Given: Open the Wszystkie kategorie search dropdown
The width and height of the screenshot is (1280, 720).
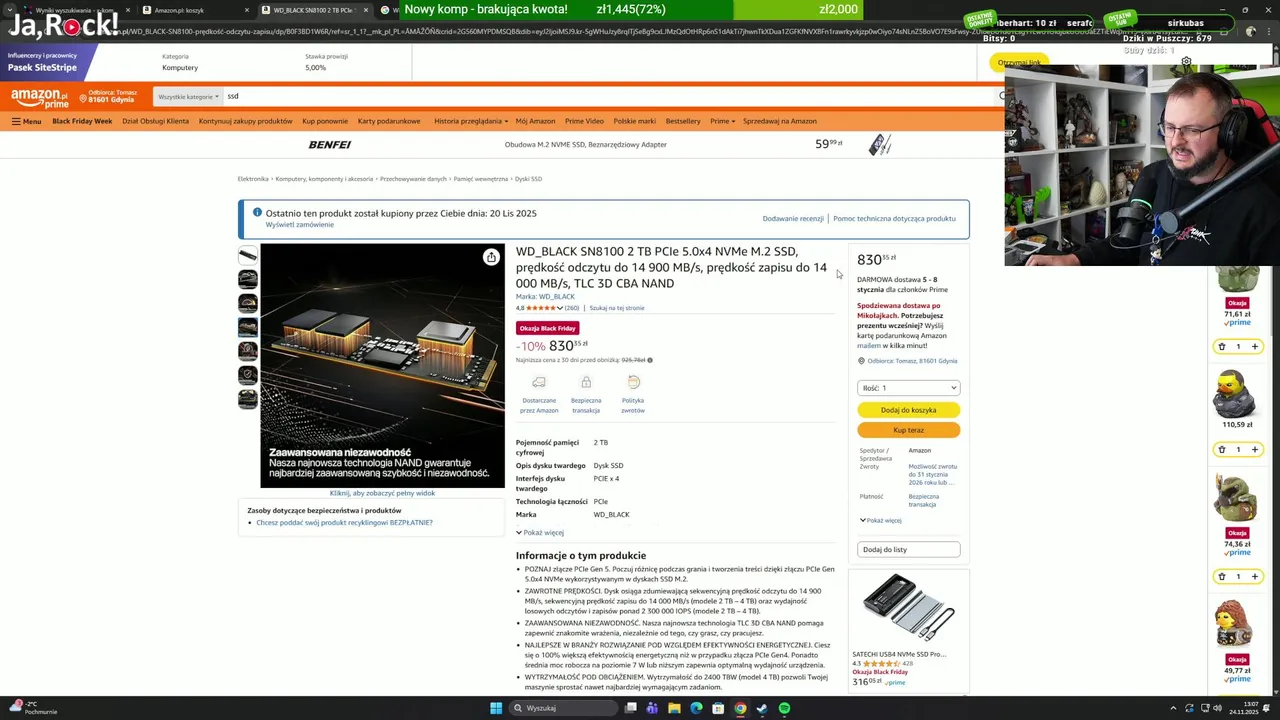Looking at the screenshot, I should click(x=188, y=97).
